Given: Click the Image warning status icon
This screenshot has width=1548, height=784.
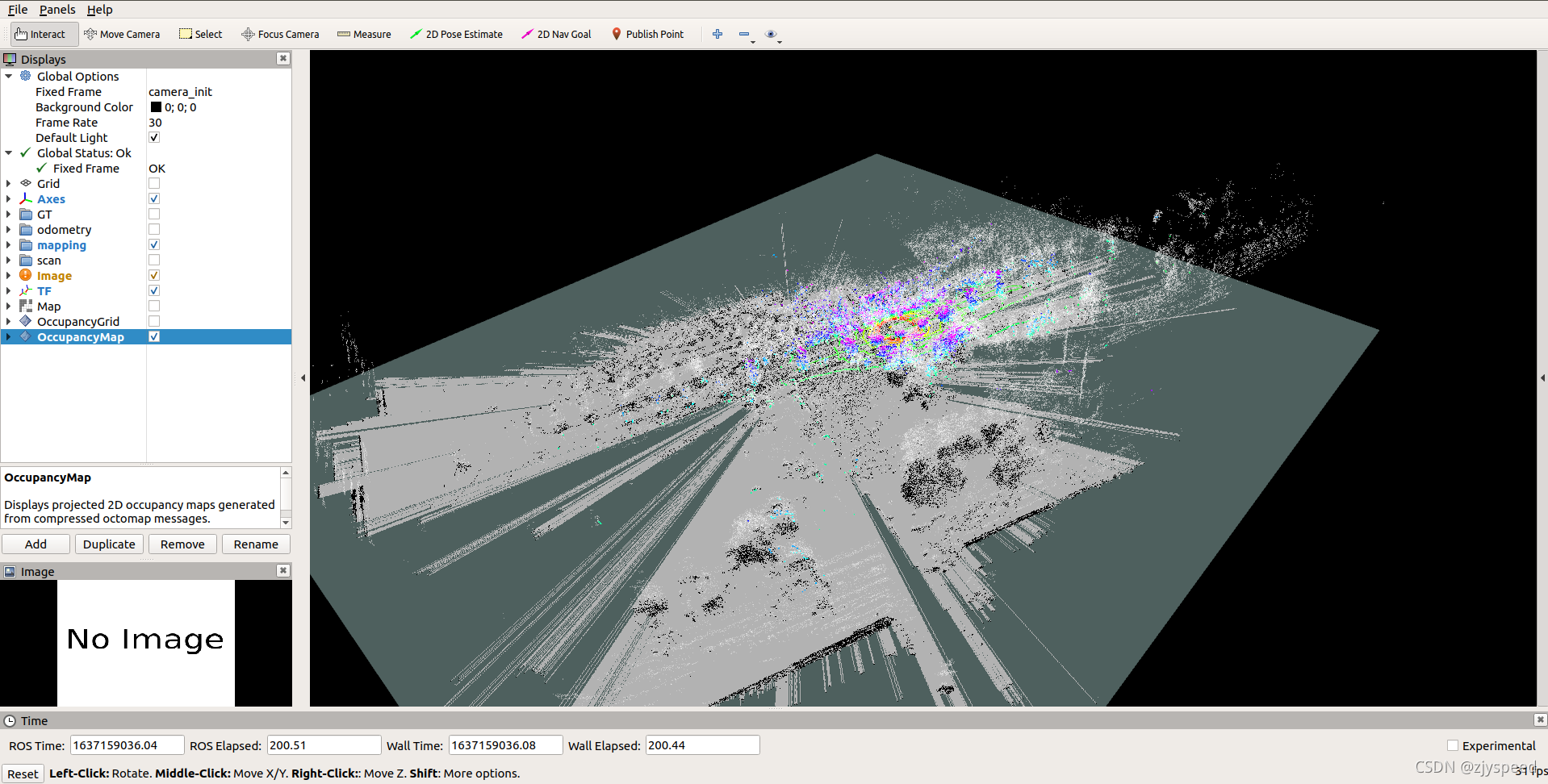Looking at the screenshot, I should [26, 275].
